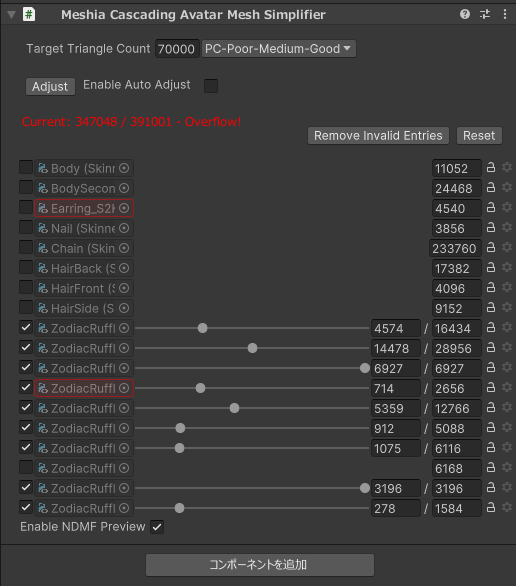The height and width of the screenshot is (586, 516).
Task: Disable the Enable NDMF Preview checkbox
Action: (157, 527)
